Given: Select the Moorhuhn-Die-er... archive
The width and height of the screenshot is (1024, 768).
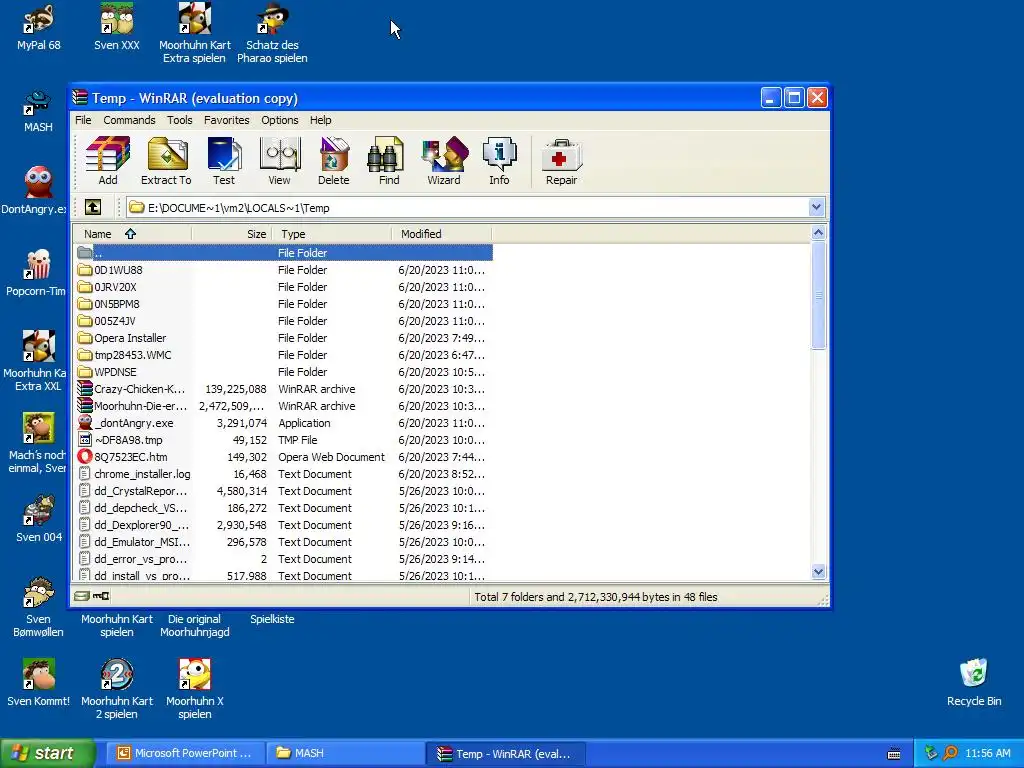Looking at the screenshot, I should 283,406.
